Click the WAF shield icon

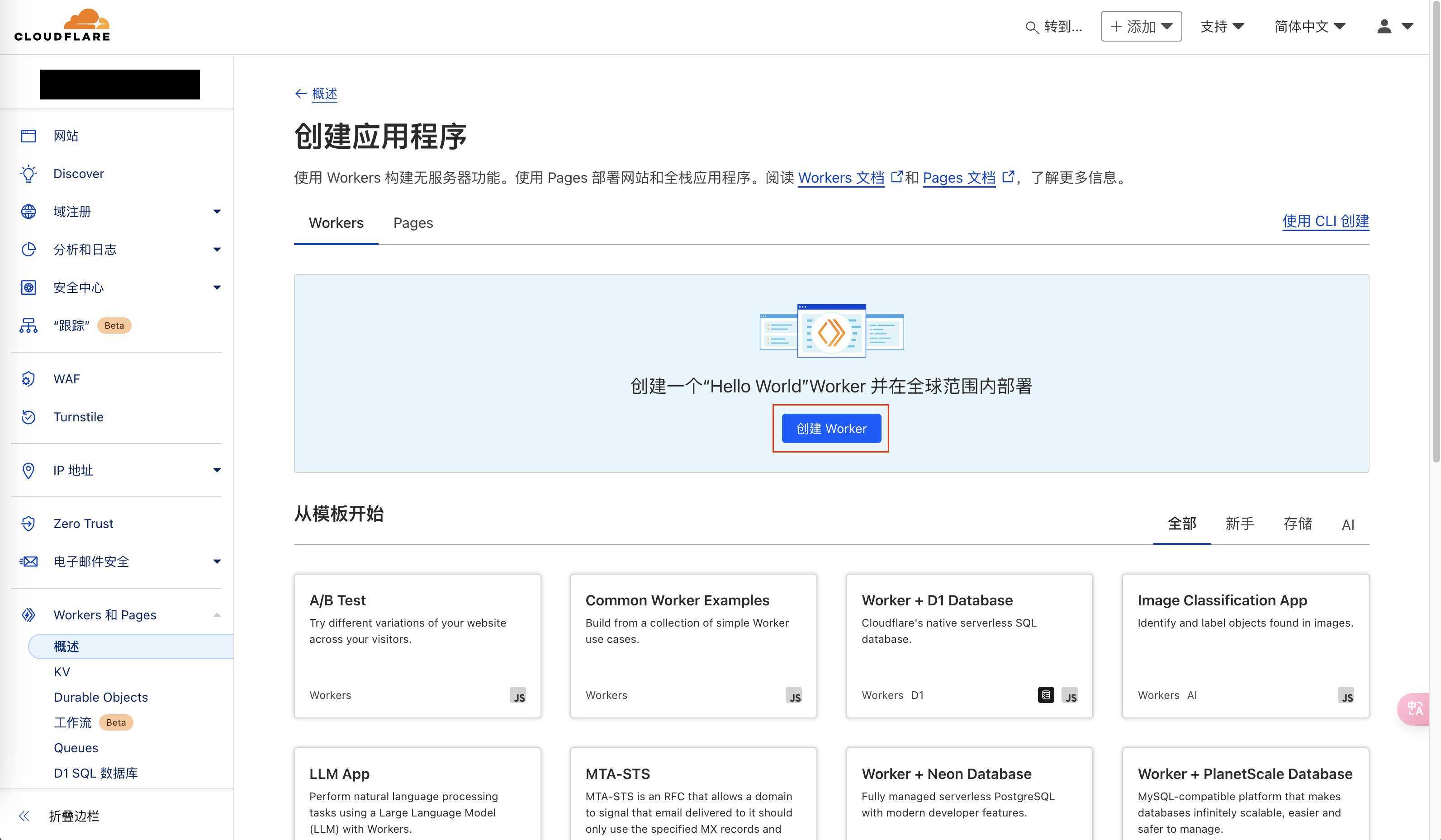[28, 379]
